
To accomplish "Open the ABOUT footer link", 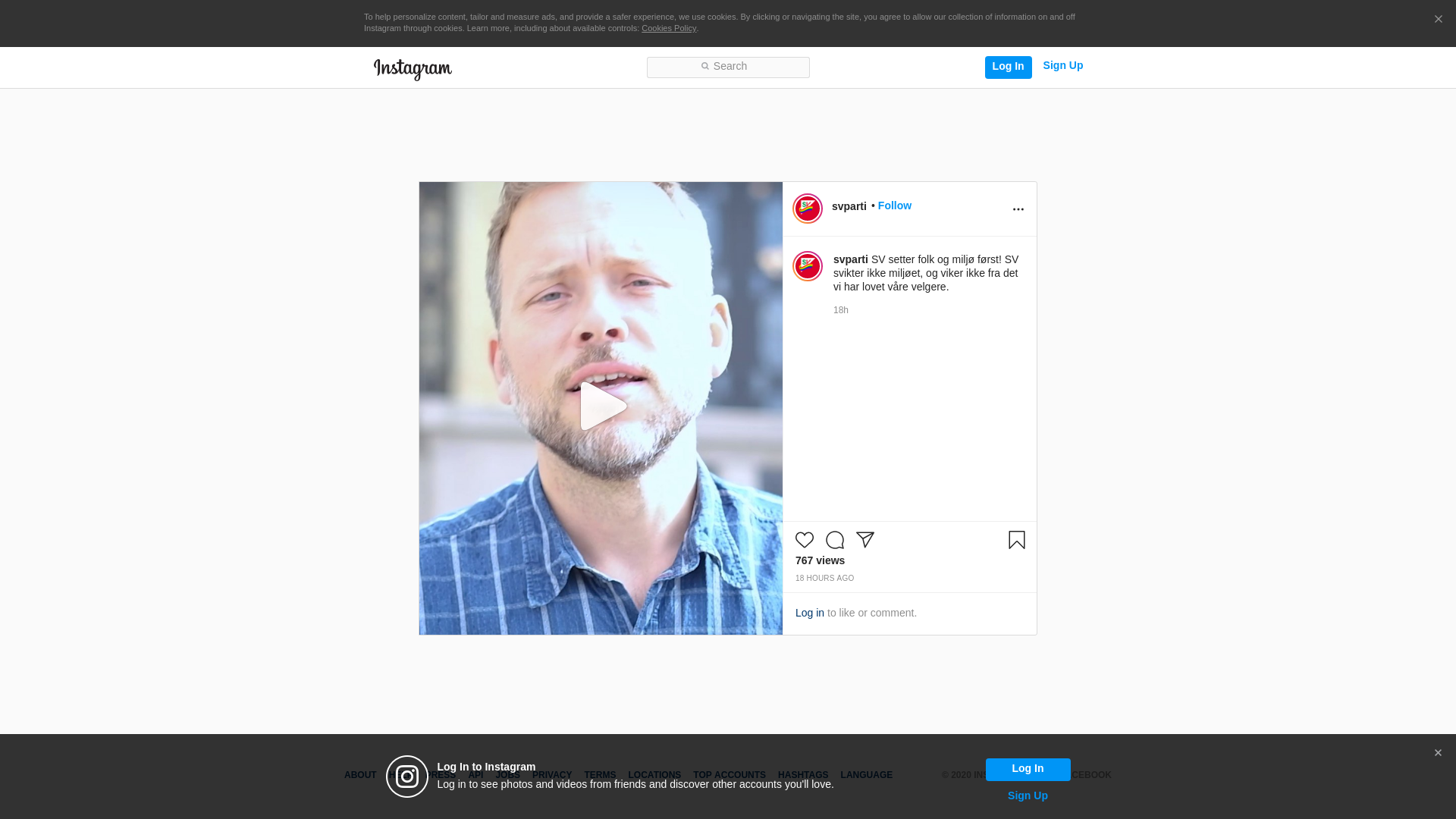I will click(360, 775).
